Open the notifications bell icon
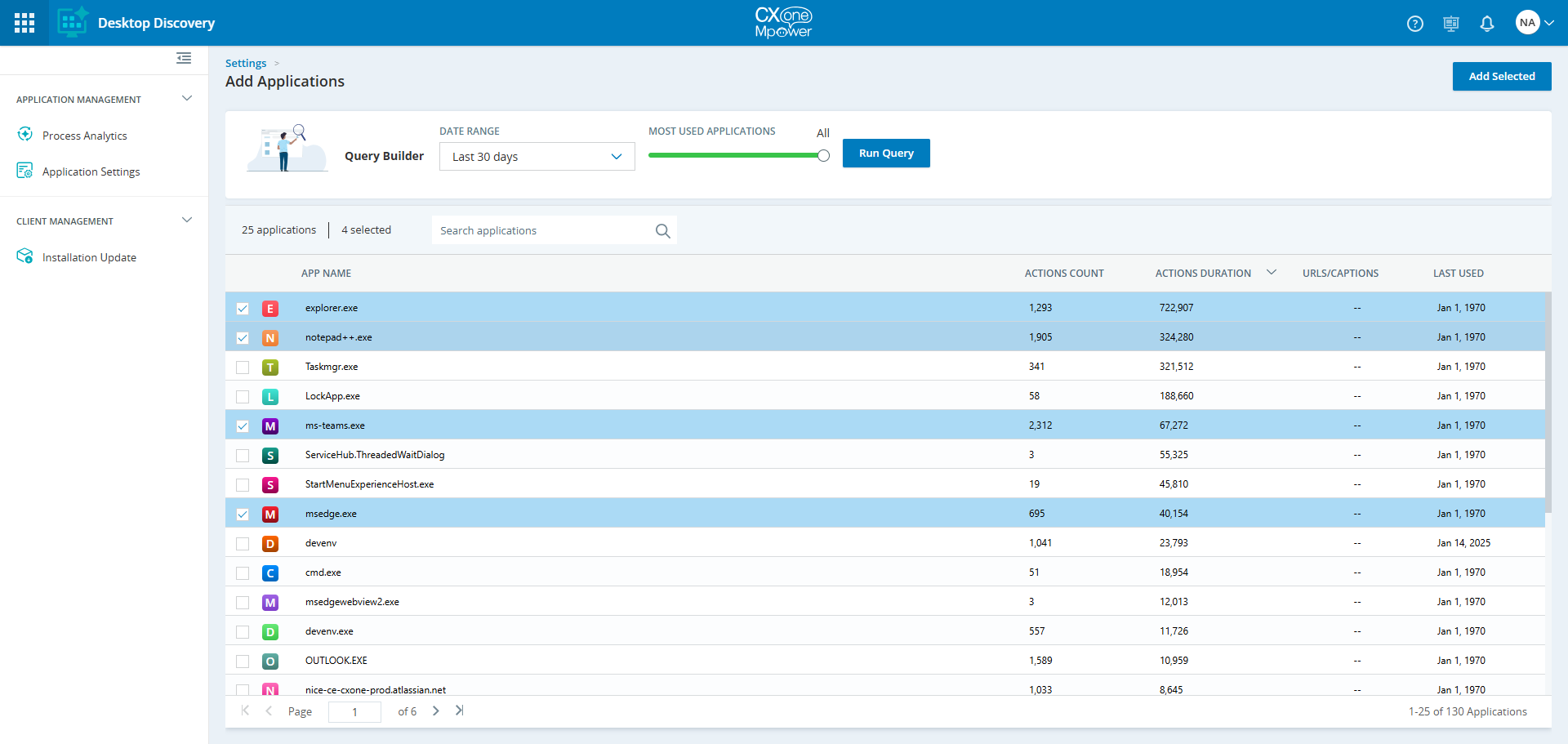 [x=1487, y=24]
